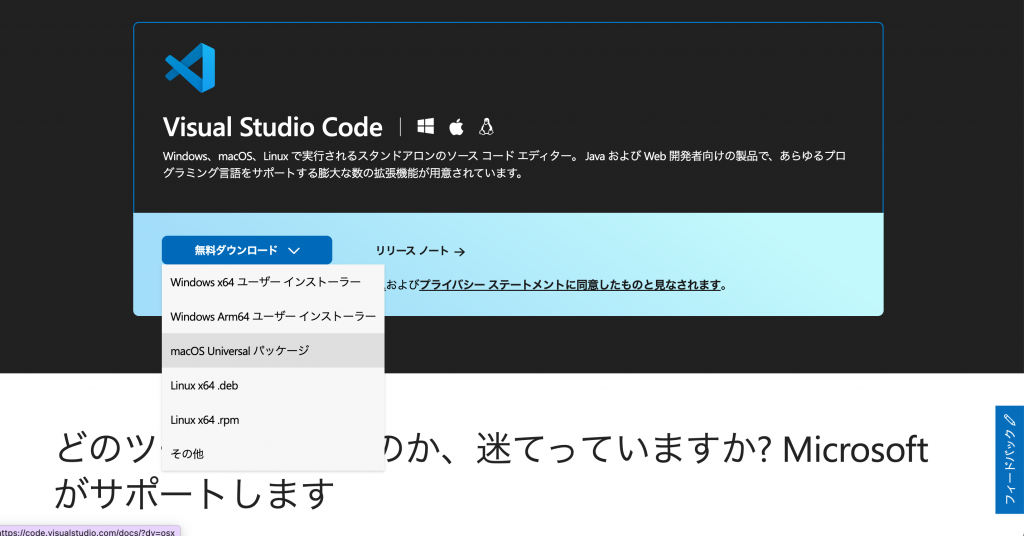Collapse the 無料ダウンロード dropdown button
Viewport: 1024px width, 536px height.
click(247, 250)
